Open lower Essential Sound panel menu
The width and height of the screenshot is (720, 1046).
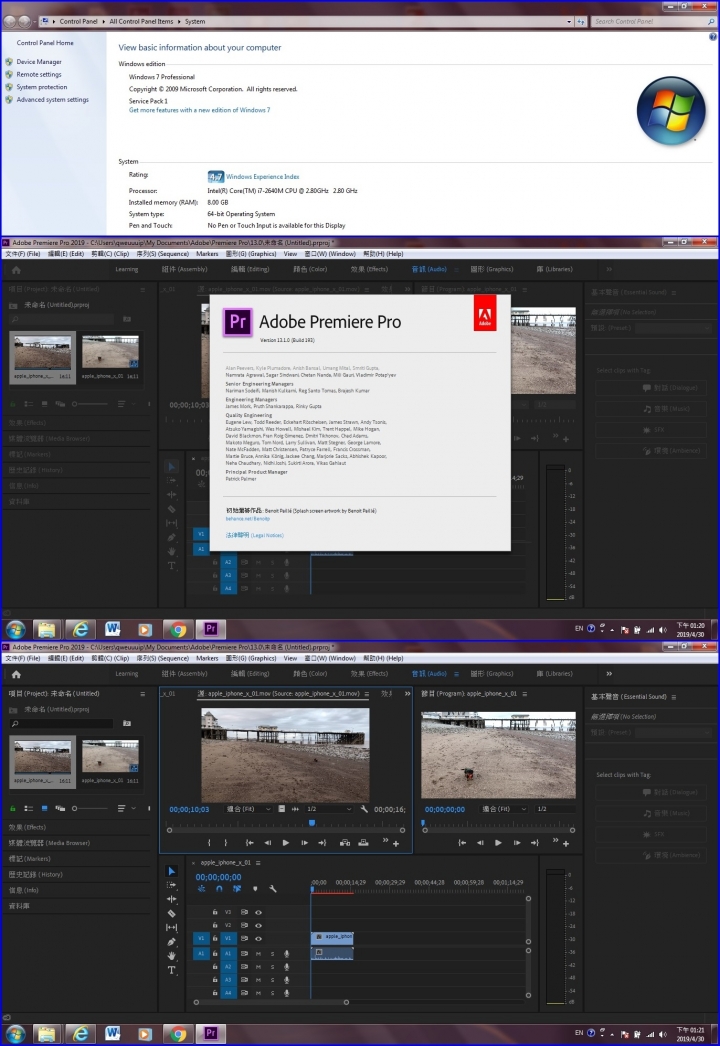coord(674,697)
